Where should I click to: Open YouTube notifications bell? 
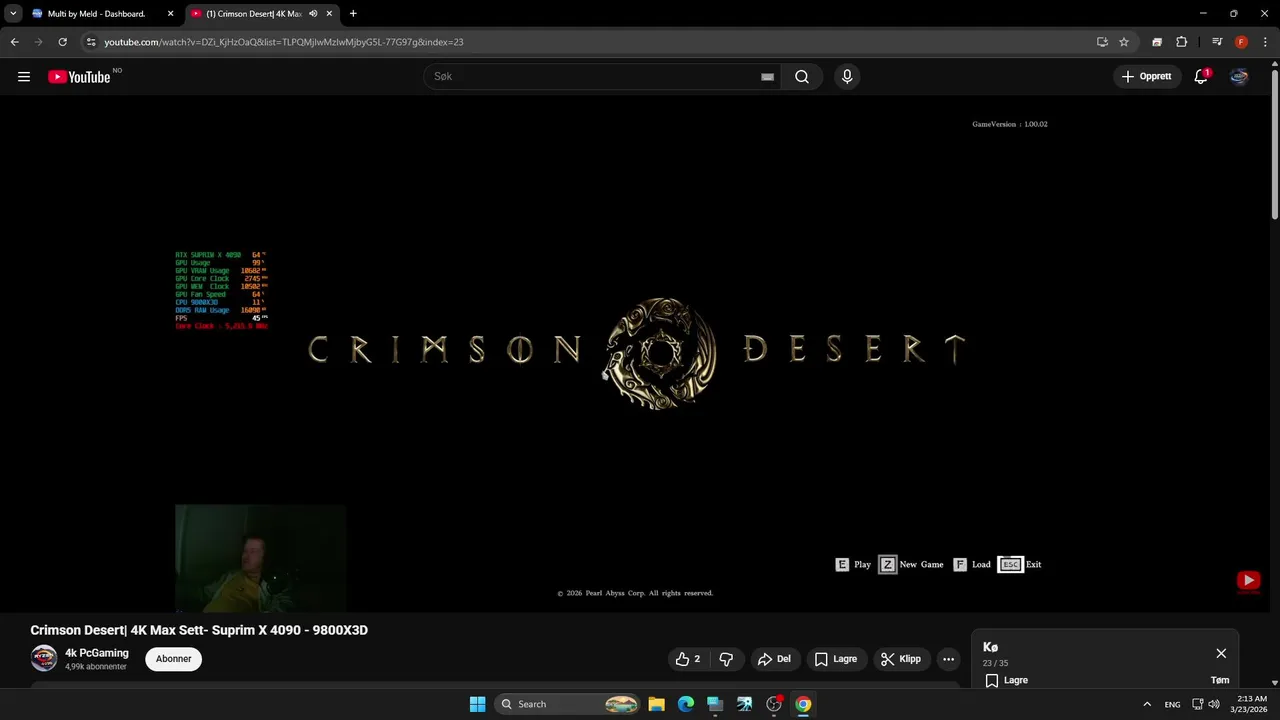[x=1201, y=77]
